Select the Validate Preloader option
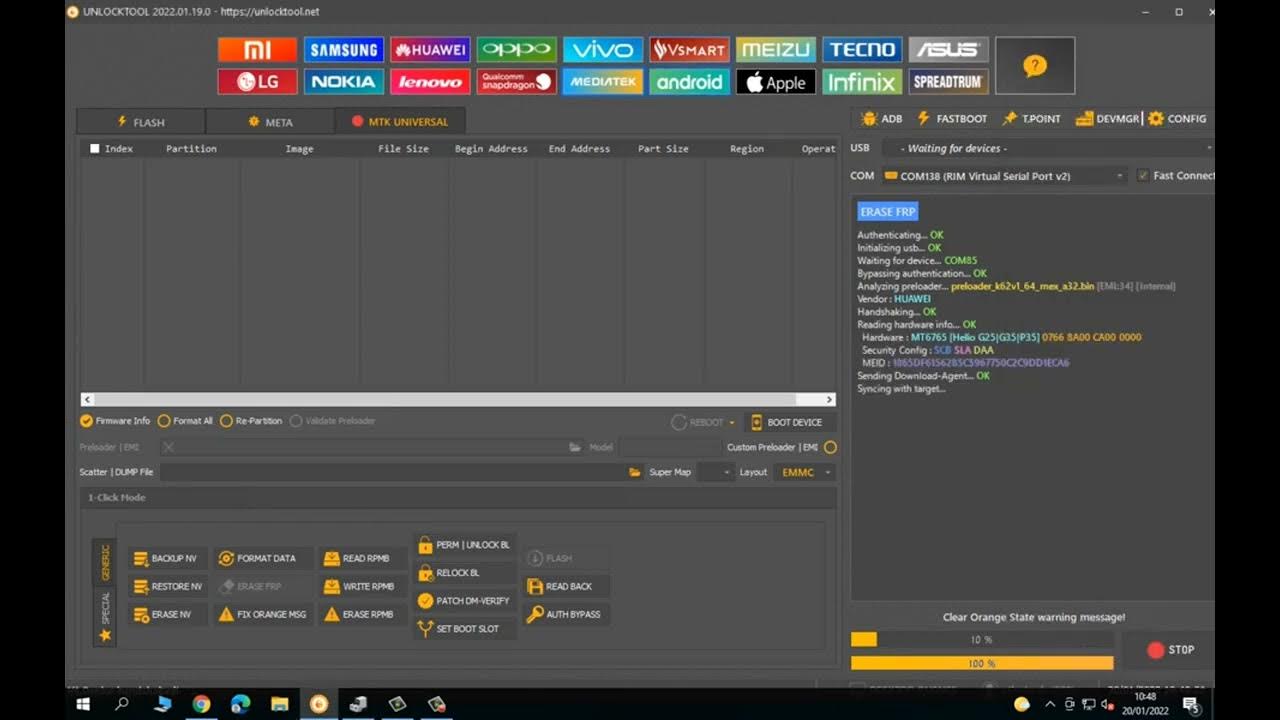 (332, 421)
